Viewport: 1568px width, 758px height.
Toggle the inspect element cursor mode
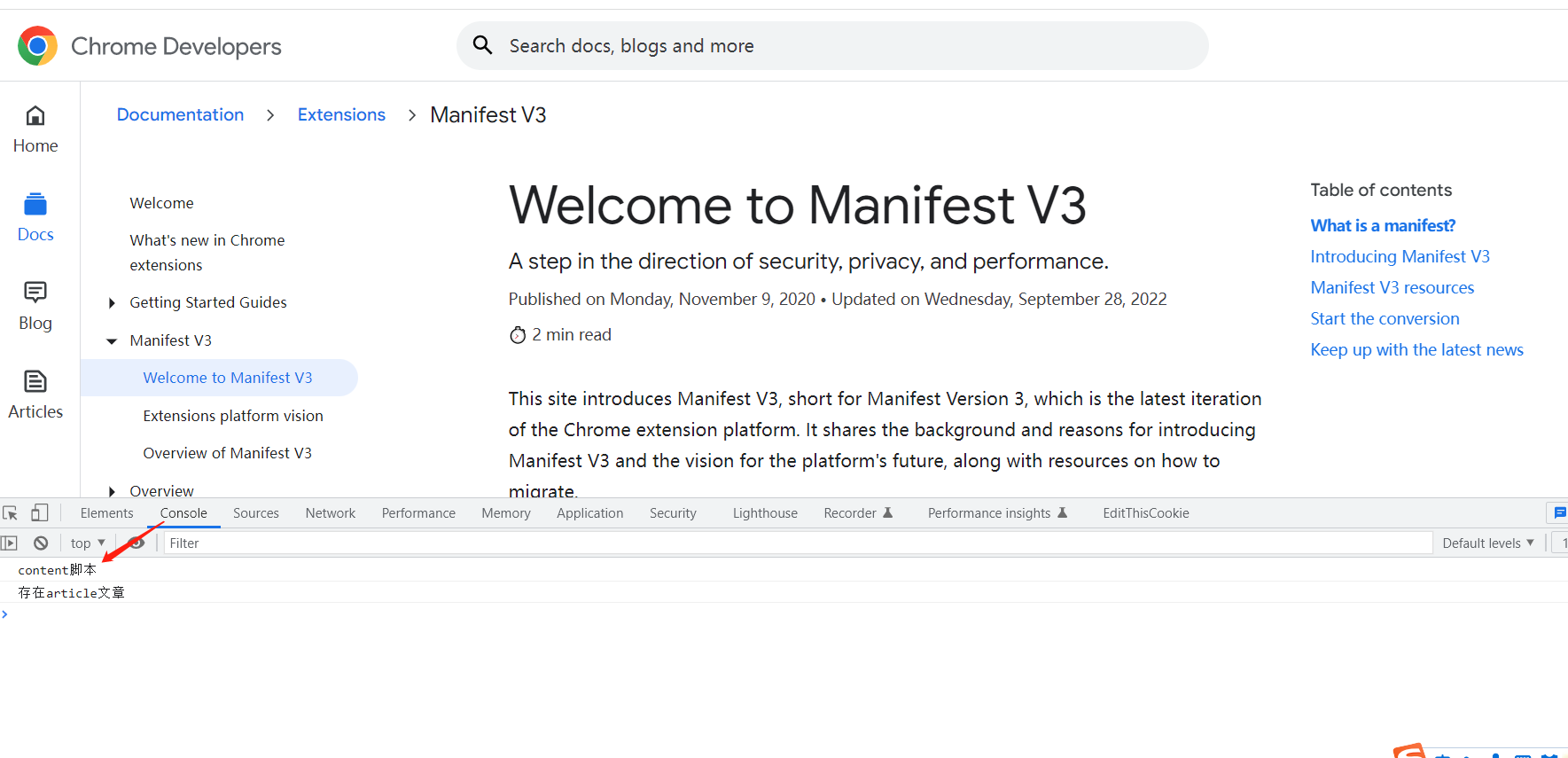[11, 512]
